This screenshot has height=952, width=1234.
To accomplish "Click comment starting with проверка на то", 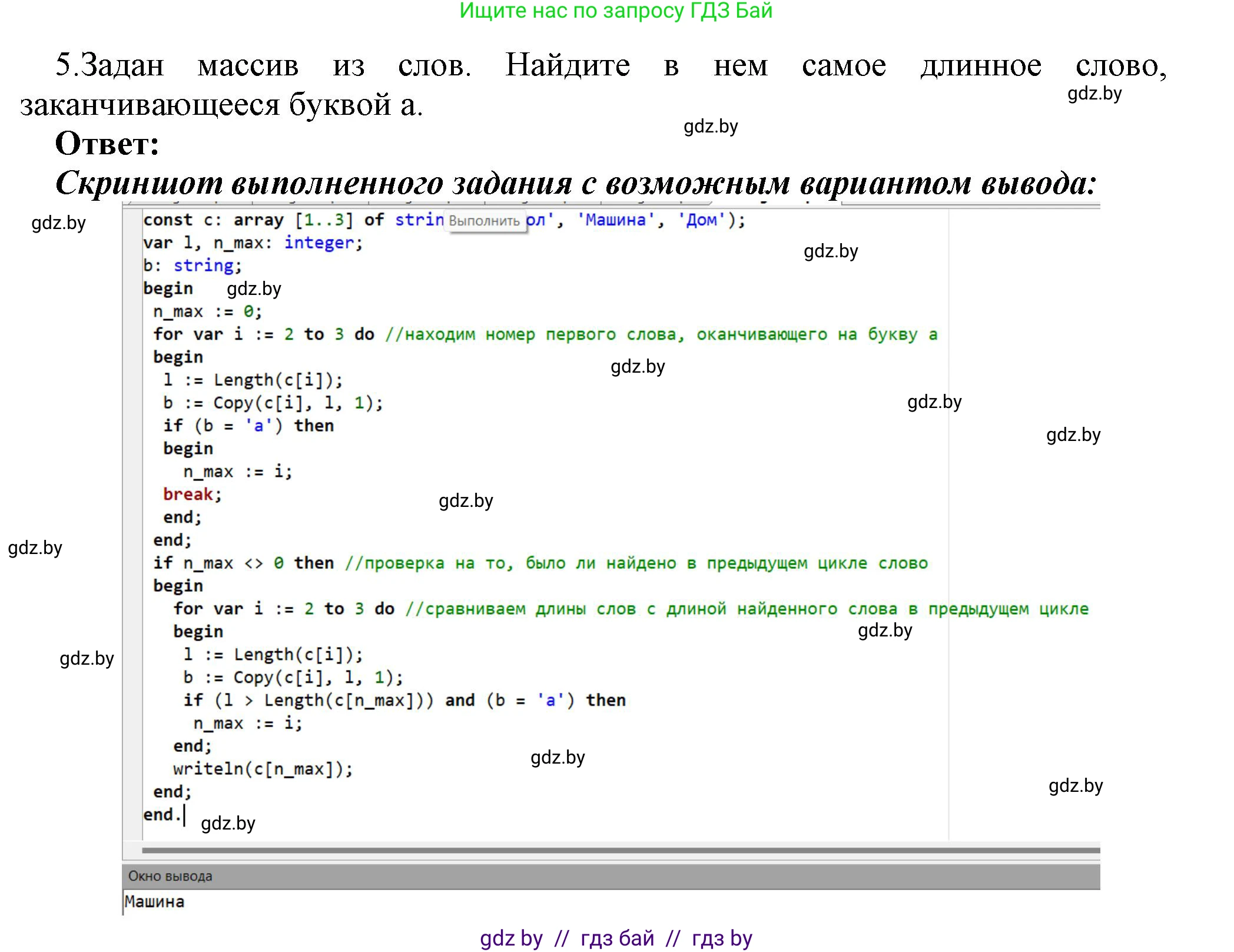I will coord(636,563).
